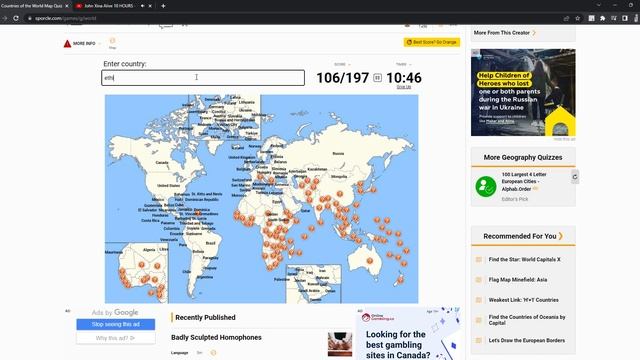640x360 pixels.
Task: Click the orange chevron after More From This Creator
Action: [x=534, y=33]
